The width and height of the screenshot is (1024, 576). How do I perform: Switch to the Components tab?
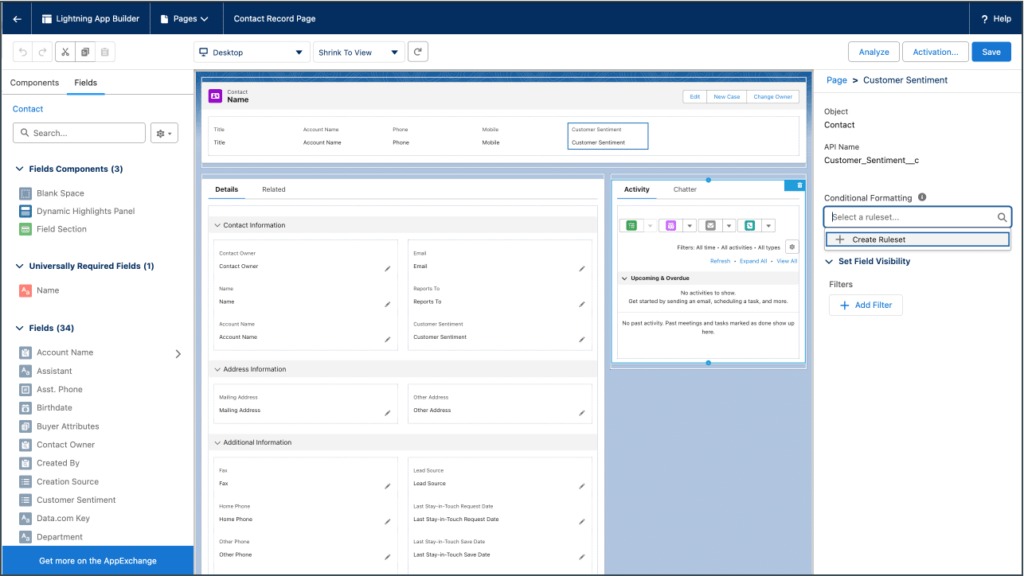pyautogui.click(x=35, y=83)
